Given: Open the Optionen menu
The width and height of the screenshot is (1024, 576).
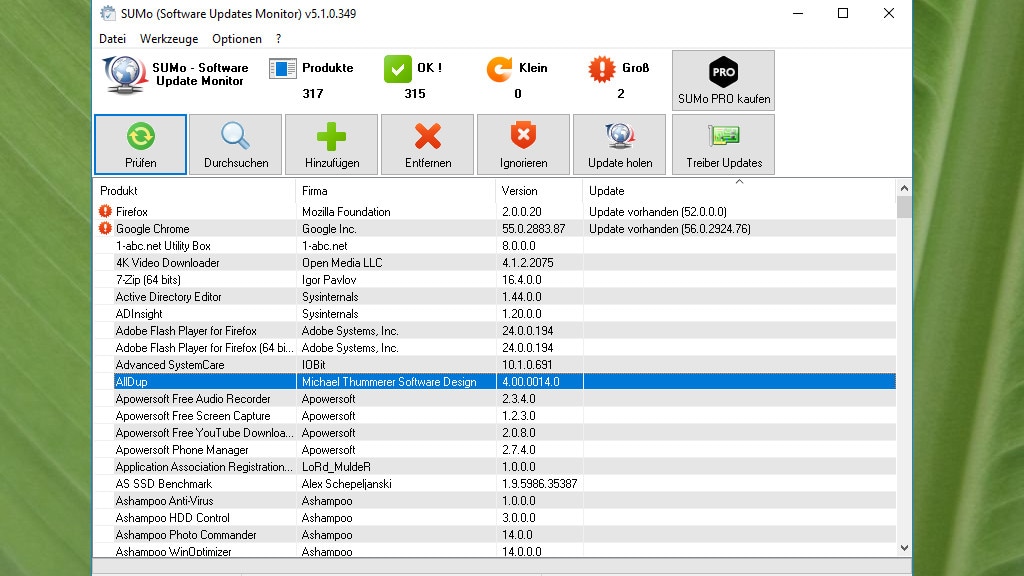Looking at the screenshot, I should 237,39.
